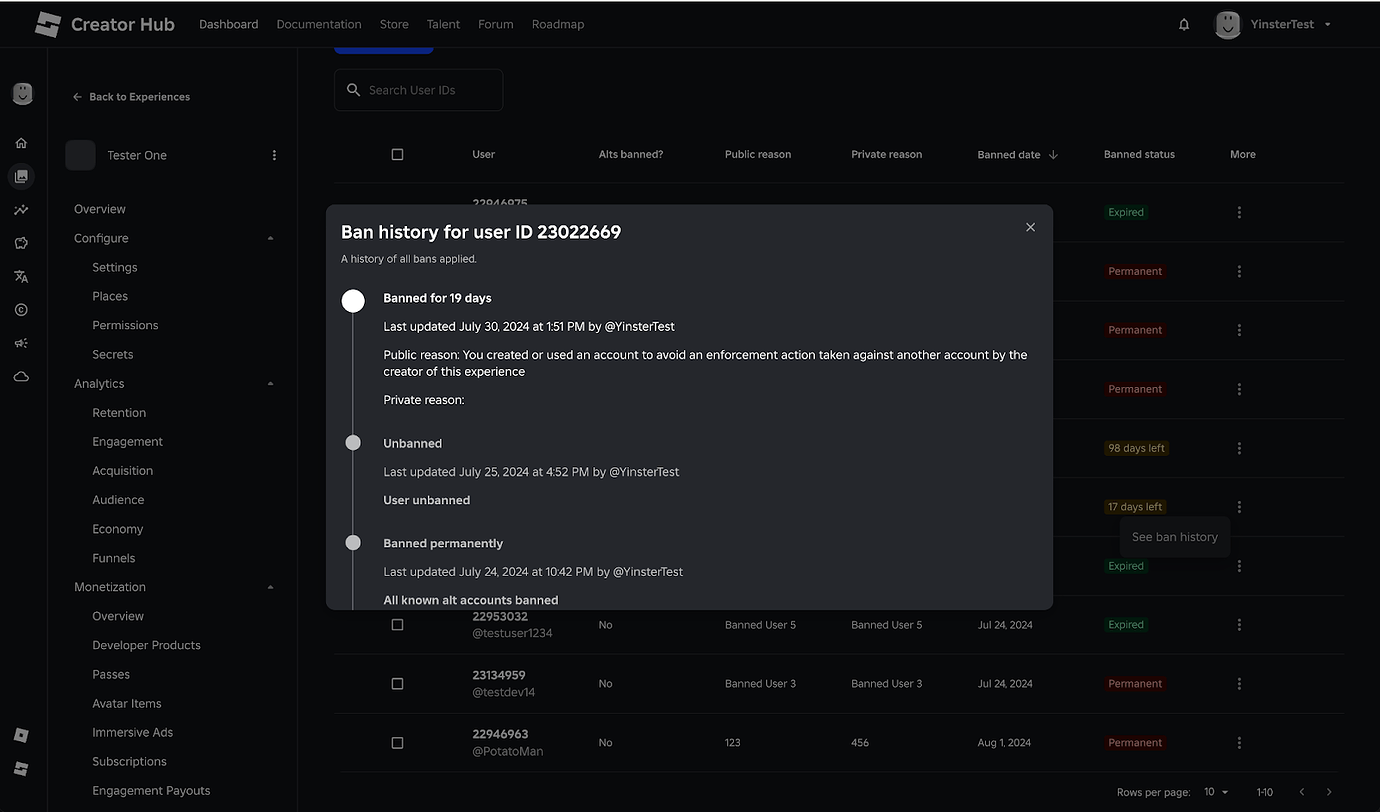Check the checkbox for user 22953032

click(397, 624)
